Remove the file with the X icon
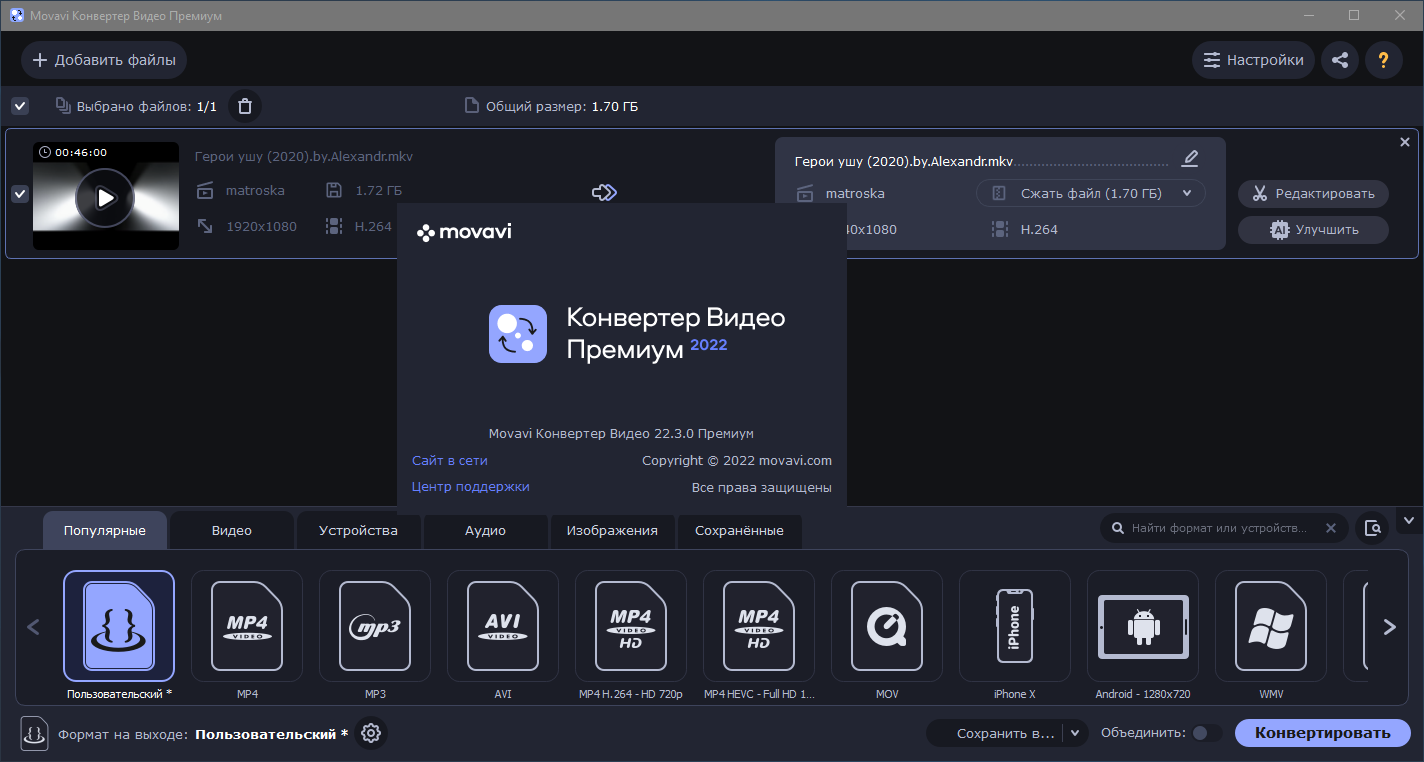1424x762 pixels. click(1405, 142)
